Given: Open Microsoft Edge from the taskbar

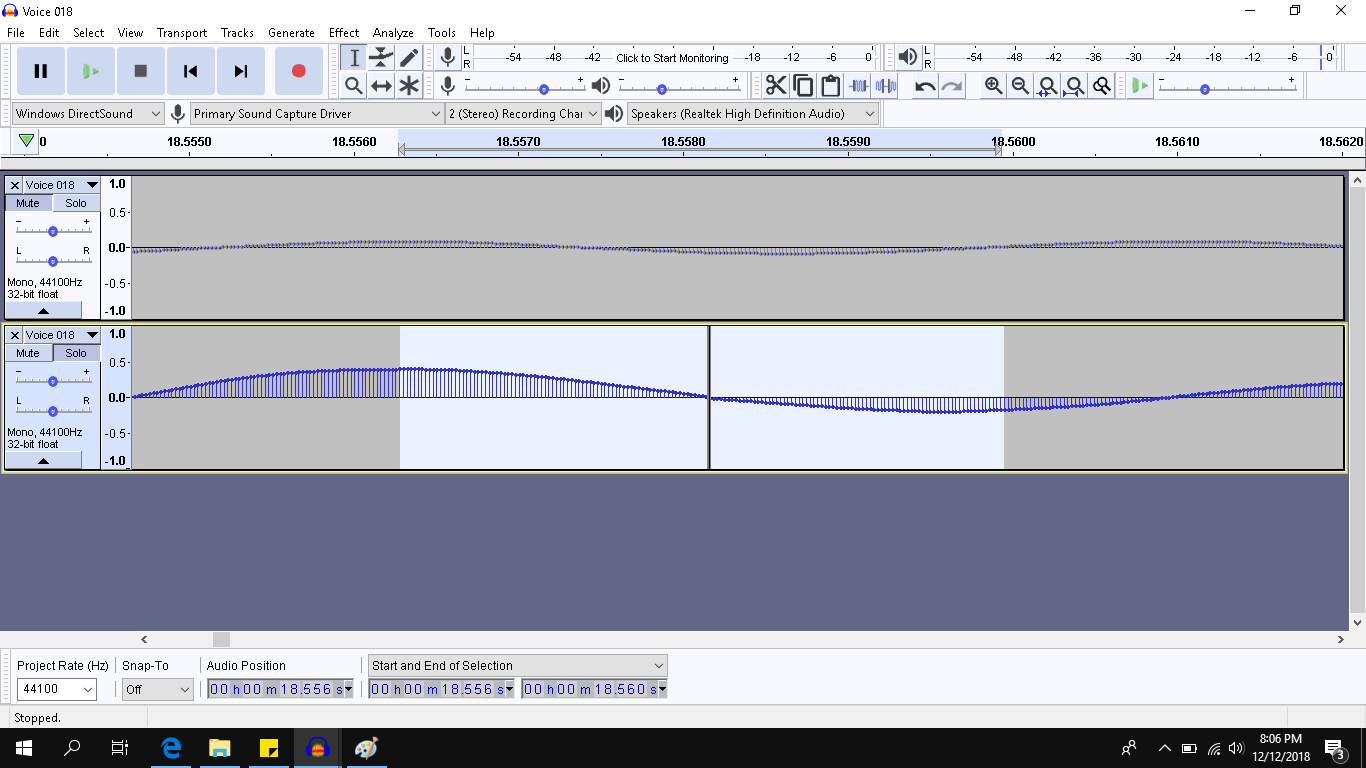Looking at the screenshot, I should [171, 748].
